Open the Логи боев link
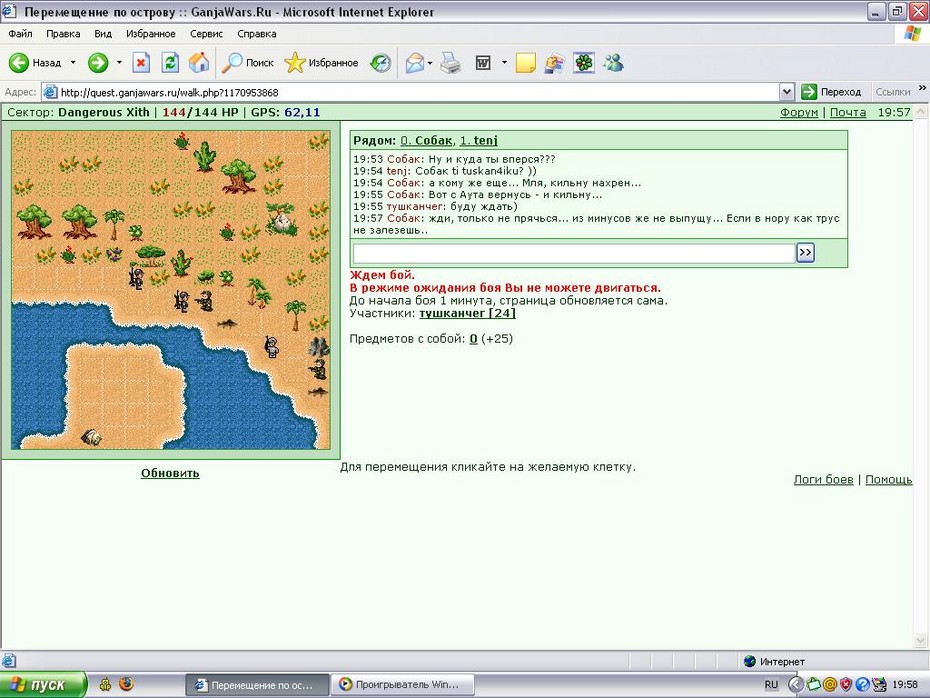The image size is (930, 698). (x=823, y=479)
